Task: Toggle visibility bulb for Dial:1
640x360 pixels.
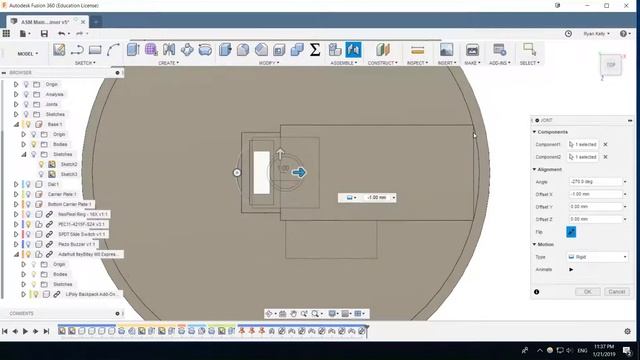Action: pos(28,184)
